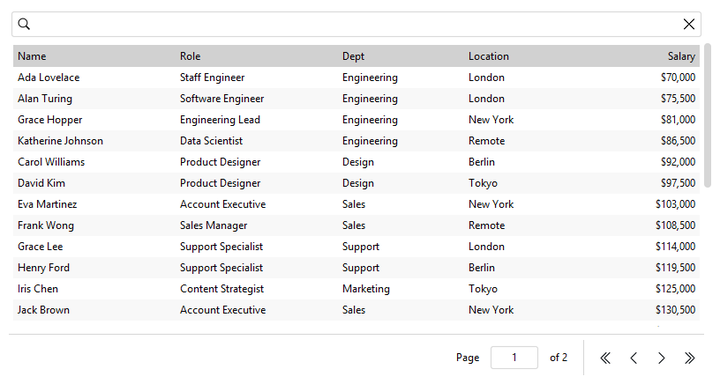720x384 pixels.
Task: Click Eva Martinez's Account Executive cell
Action: point(256,204)
